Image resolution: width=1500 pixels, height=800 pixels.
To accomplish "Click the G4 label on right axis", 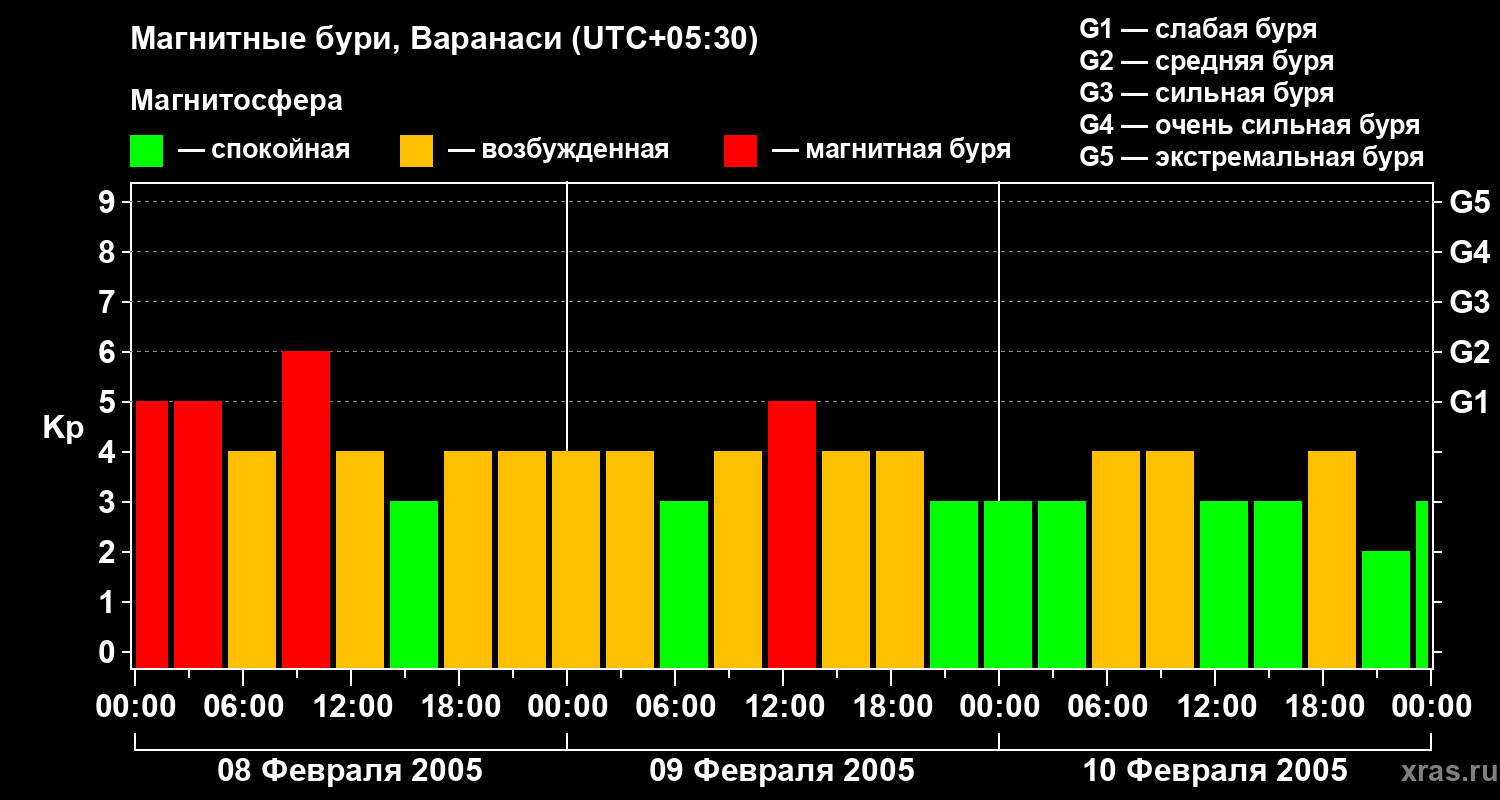I will [1469, 252].
